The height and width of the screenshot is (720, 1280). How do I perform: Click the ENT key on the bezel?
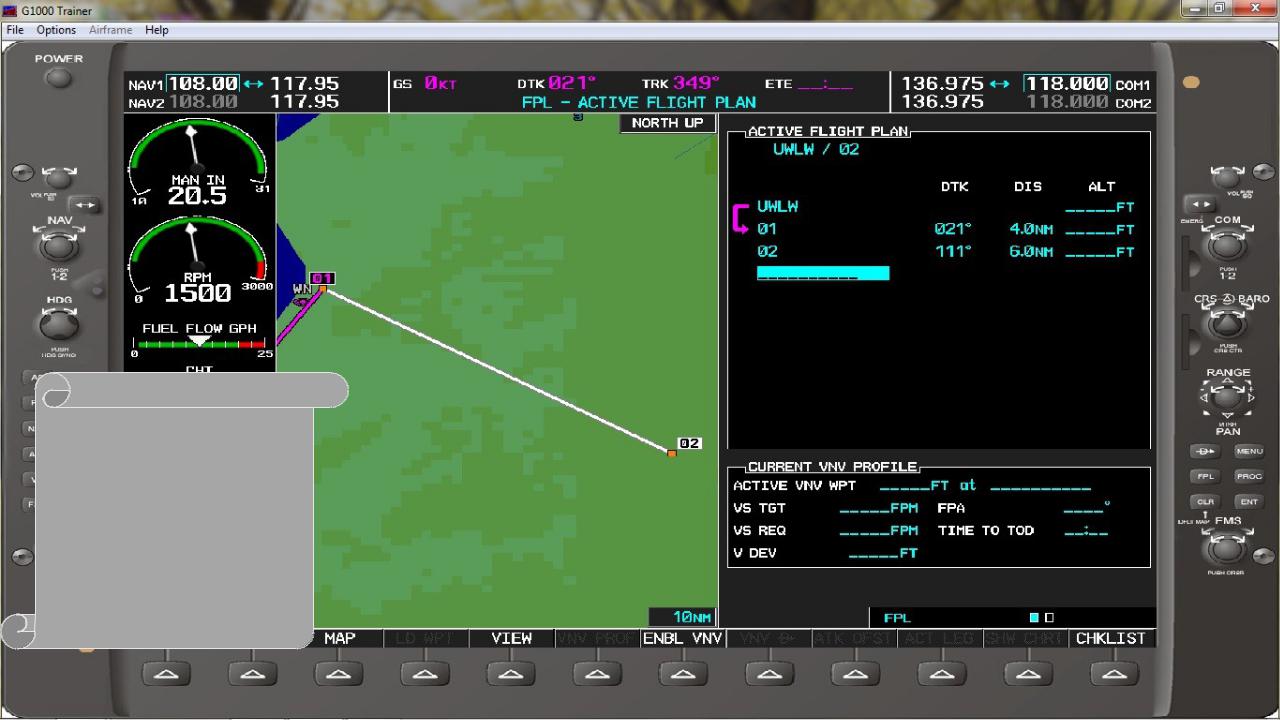pyautogui.click(x=1249, y=502)
